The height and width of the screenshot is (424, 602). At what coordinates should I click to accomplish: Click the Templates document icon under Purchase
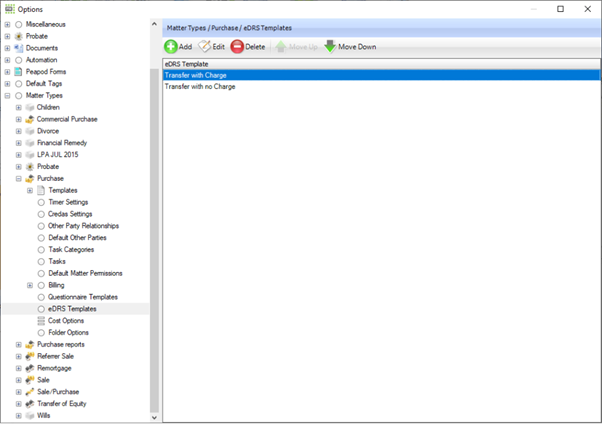(x=41, y=190)
